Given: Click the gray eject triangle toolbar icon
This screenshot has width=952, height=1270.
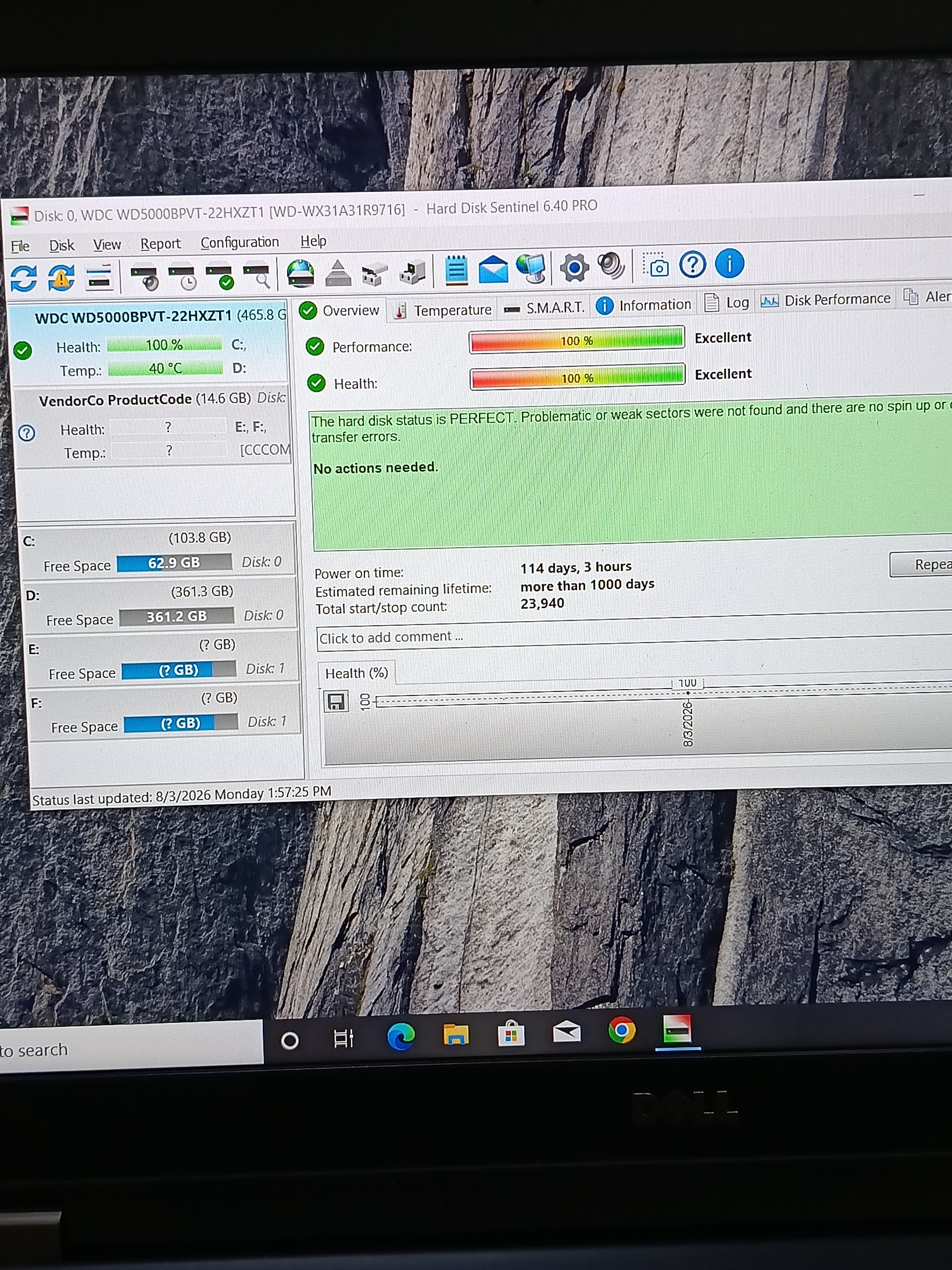Looking at the screenshot, I should (338, 273).
